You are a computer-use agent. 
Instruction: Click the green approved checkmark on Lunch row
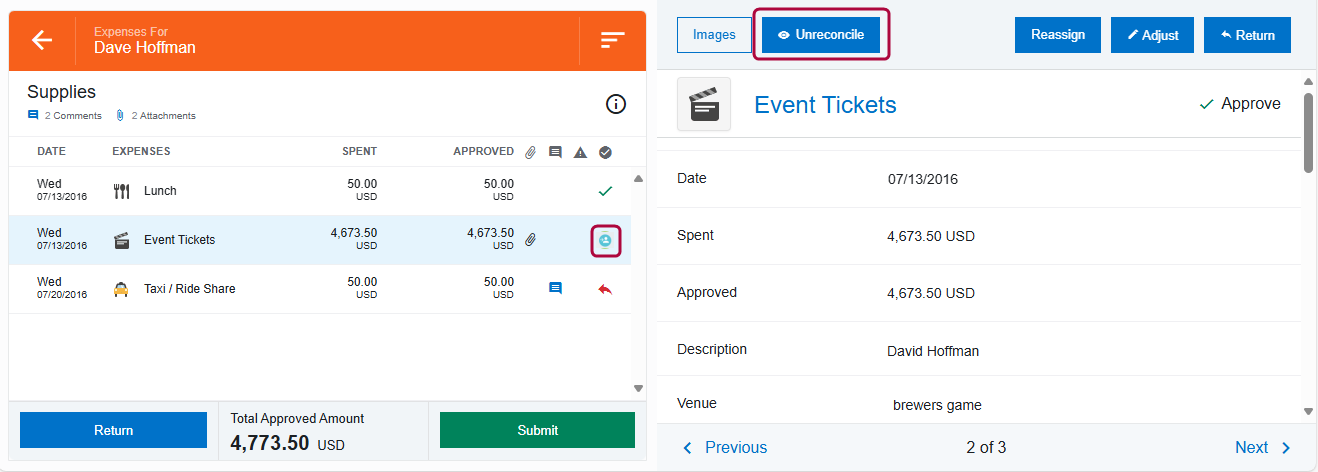pyautogui.click(x=605, y=191)
